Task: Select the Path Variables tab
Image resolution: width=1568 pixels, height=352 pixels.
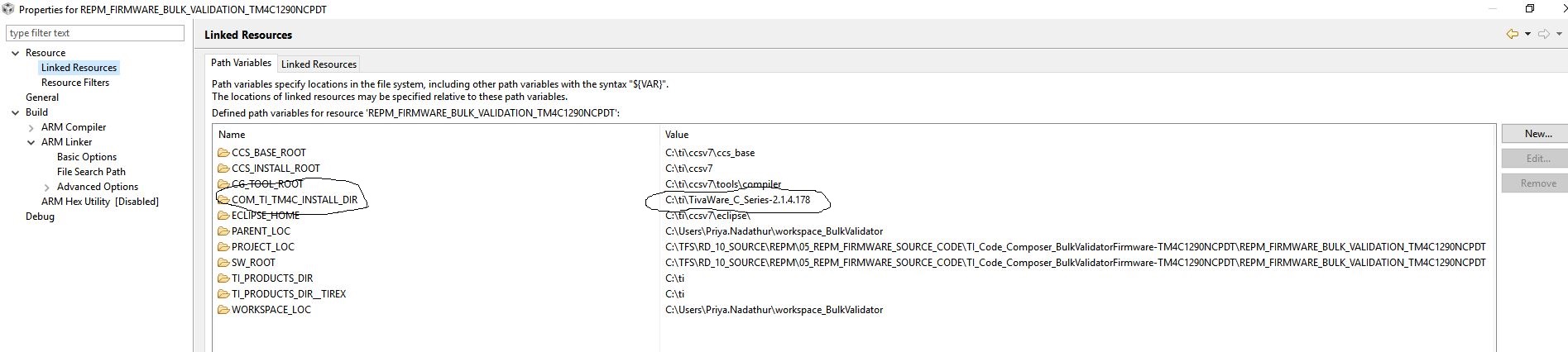Action: 241,63
